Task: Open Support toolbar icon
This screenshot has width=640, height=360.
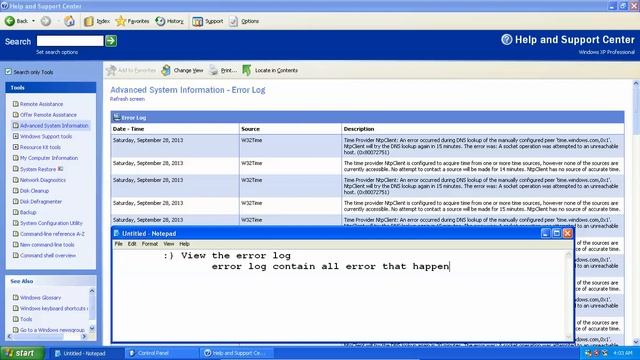Action: pyautogui.click(x=198, y=21)
